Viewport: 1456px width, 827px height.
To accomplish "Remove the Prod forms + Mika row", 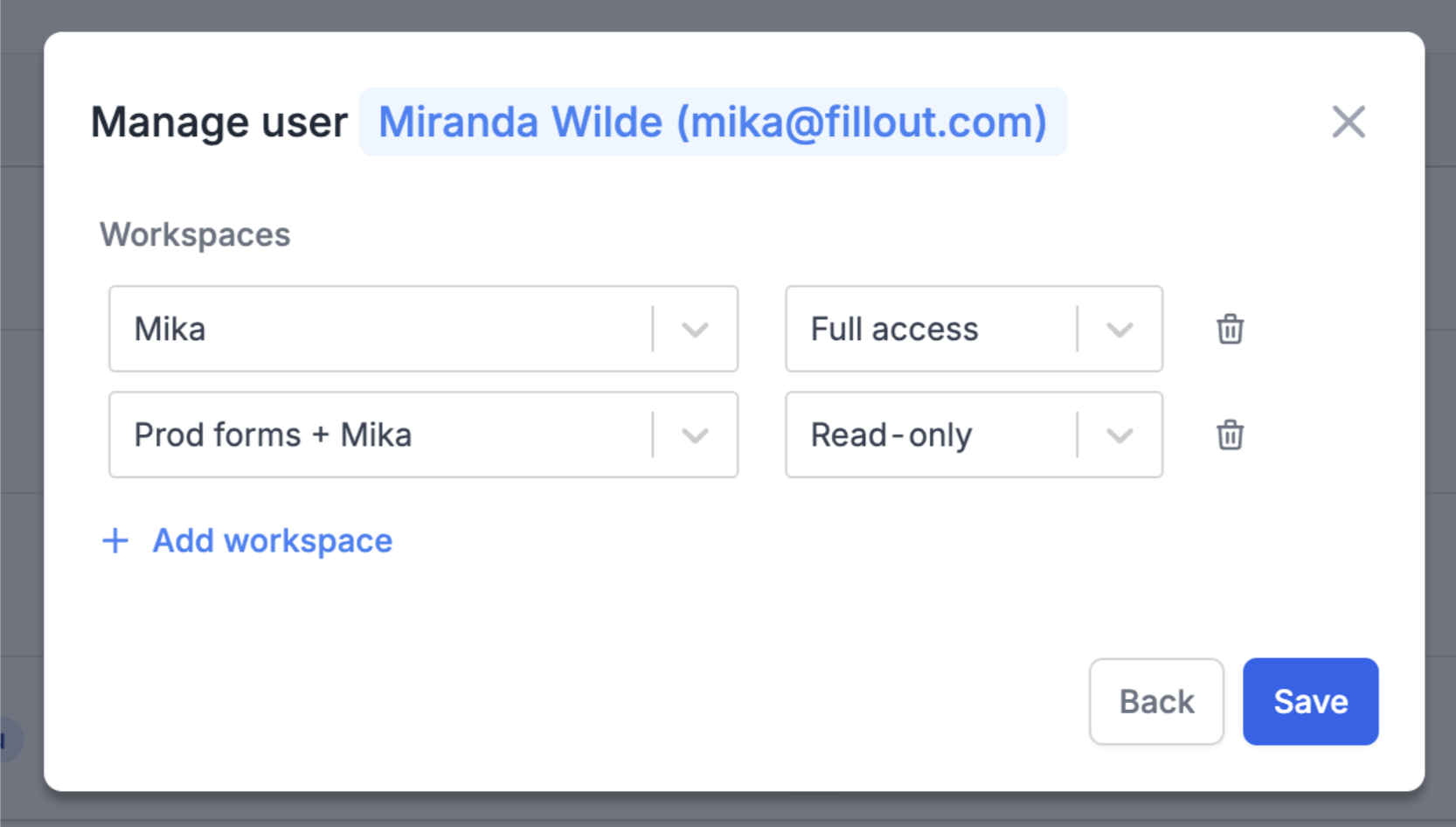I will [x=1230, y=435].
